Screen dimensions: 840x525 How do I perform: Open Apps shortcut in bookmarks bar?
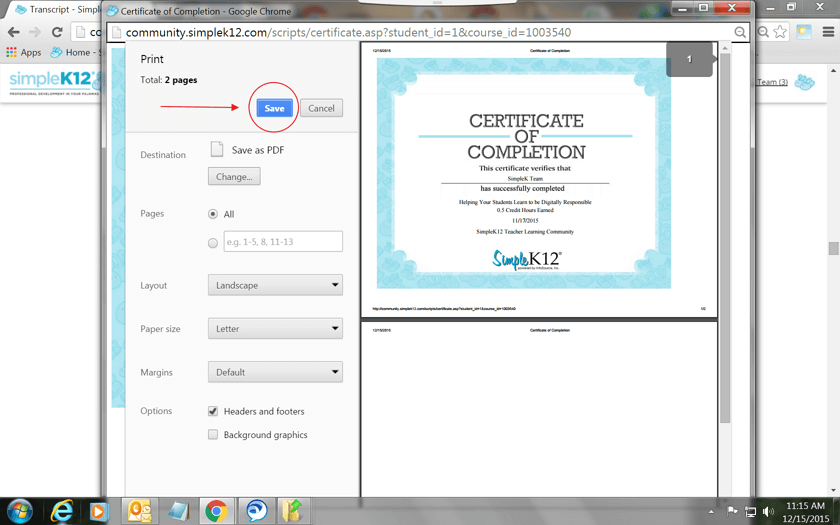(24, 52)
